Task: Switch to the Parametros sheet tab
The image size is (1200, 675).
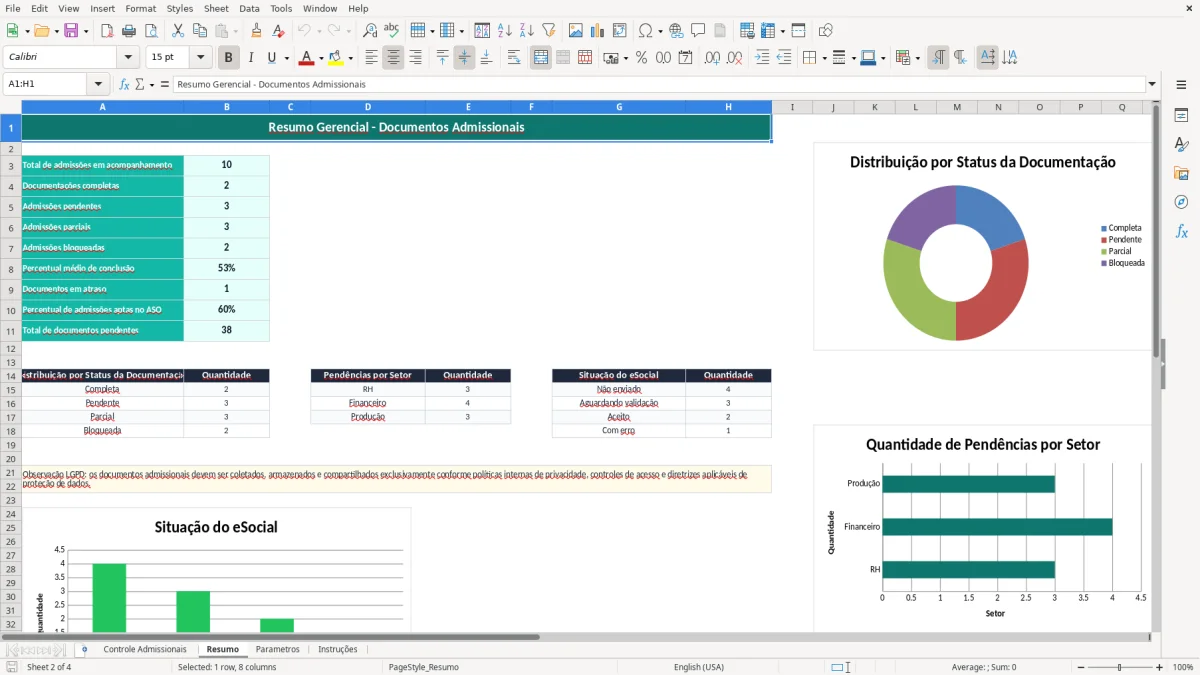Action: [277, 649]
